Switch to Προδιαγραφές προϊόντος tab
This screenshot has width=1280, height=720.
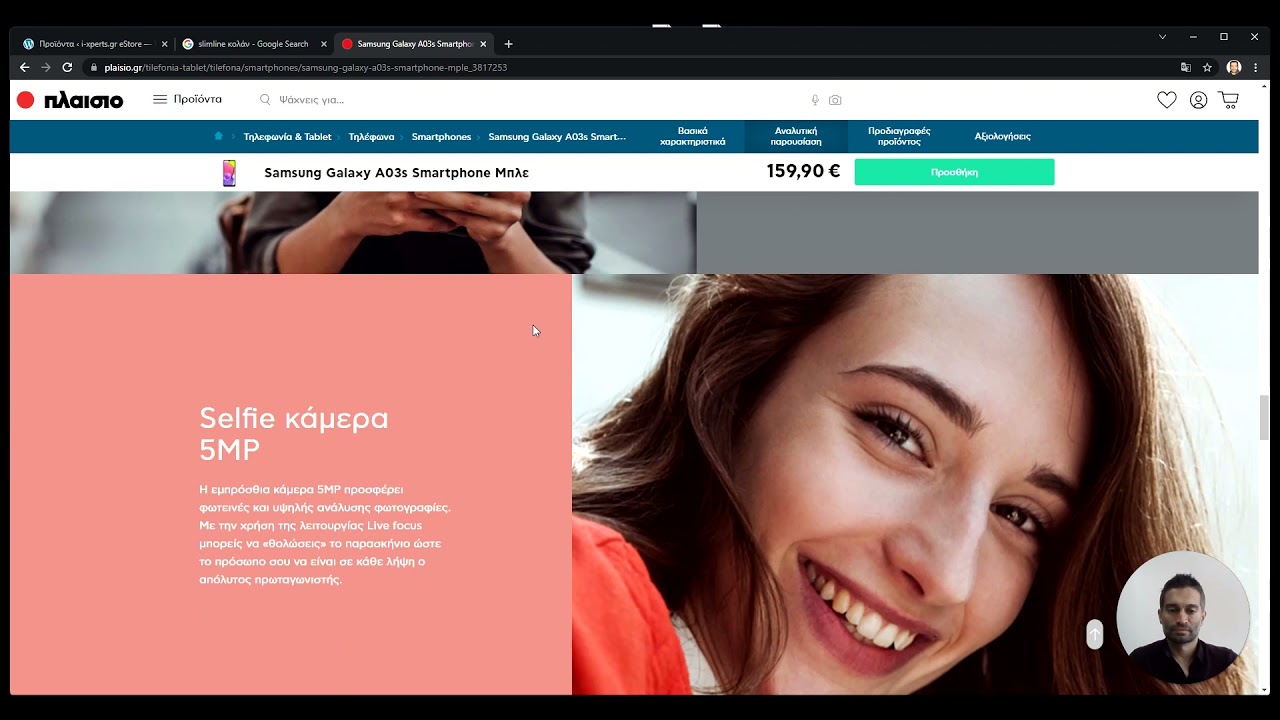click(899, 136)
